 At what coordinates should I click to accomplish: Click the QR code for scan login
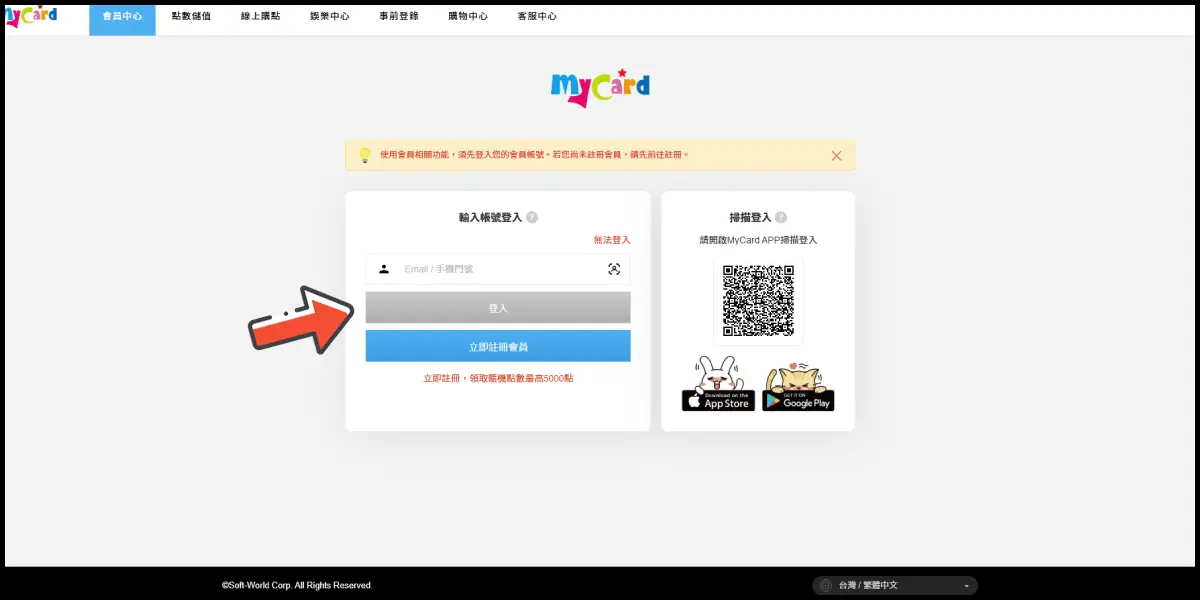758,300
